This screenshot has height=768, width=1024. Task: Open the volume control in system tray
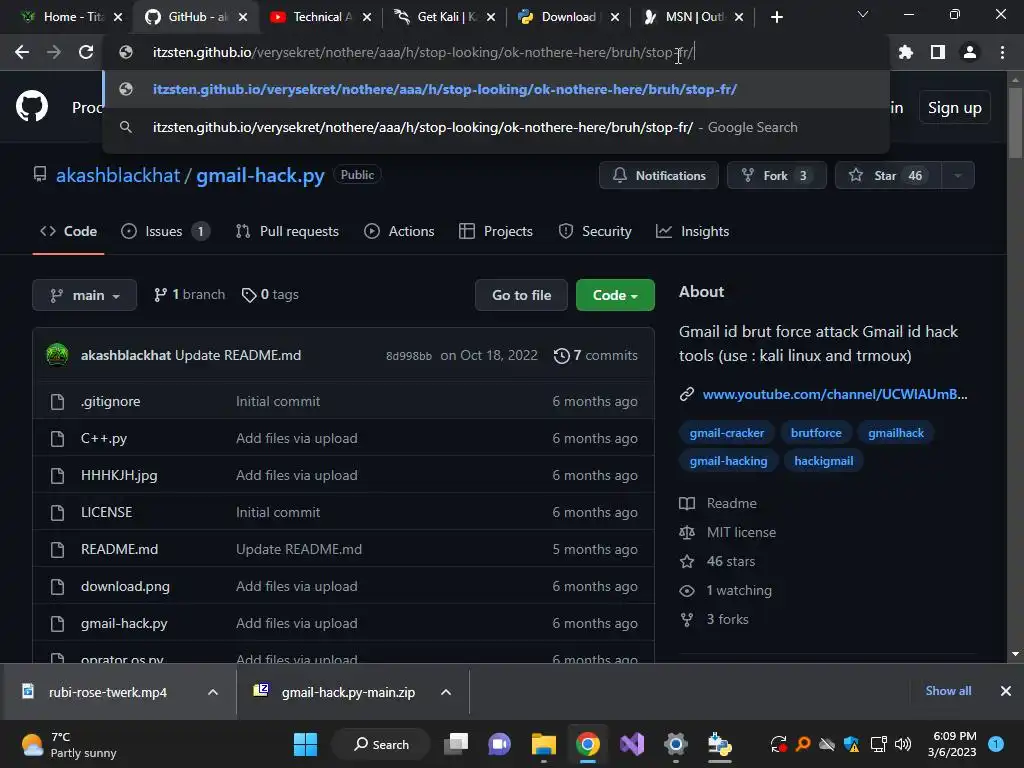903,744
